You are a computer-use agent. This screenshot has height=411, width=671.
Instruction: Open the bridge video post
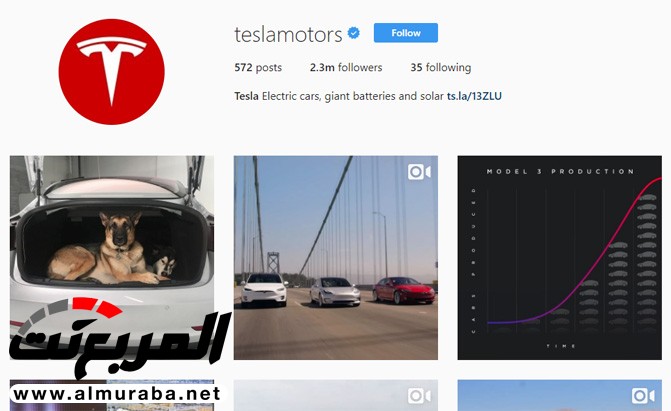(x=336, y=257)
